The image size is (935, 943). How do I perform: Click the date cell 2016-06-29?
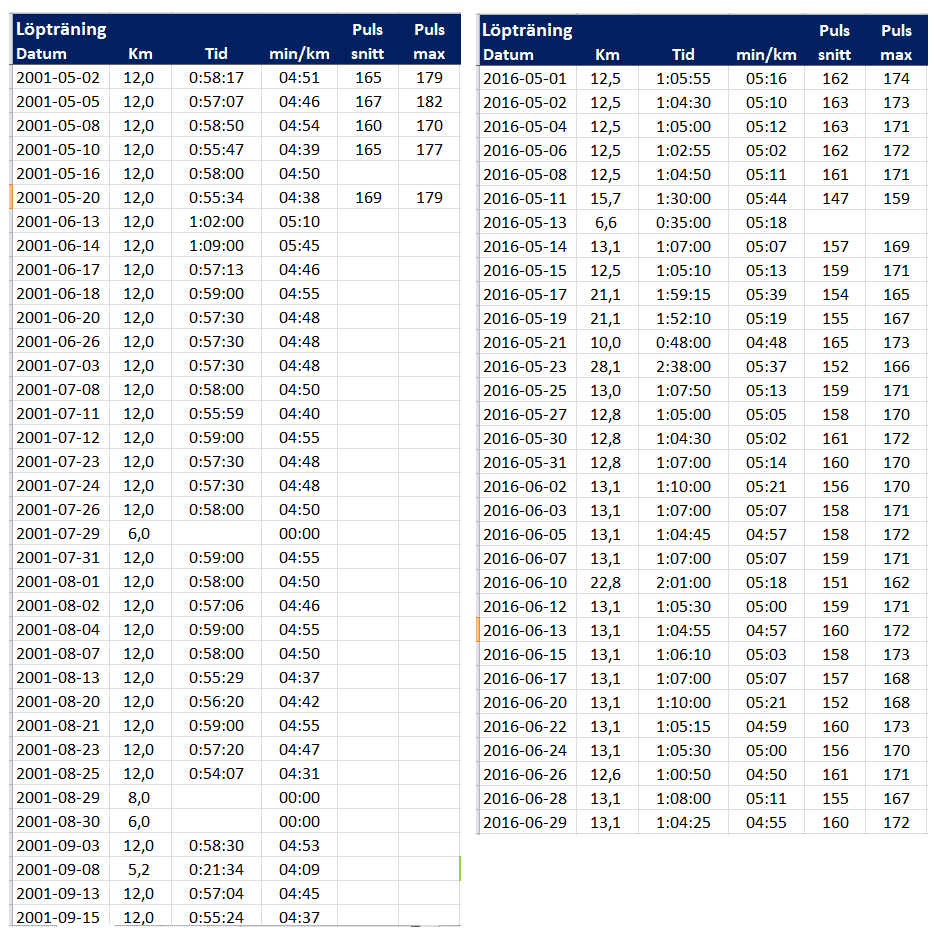tap(524, 822)
